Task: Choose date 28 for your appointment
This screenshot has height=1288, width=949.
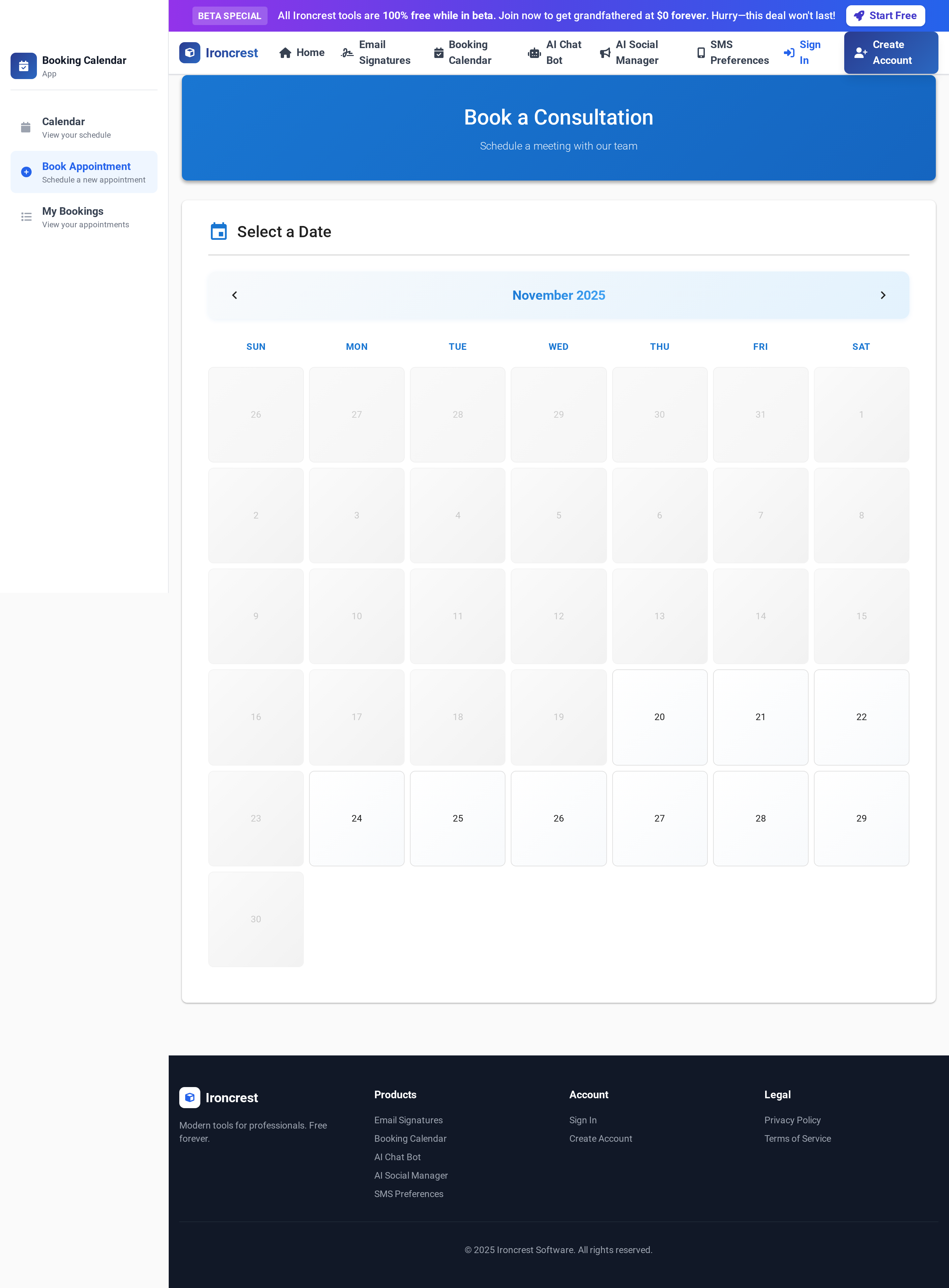Action: [760, 818]
